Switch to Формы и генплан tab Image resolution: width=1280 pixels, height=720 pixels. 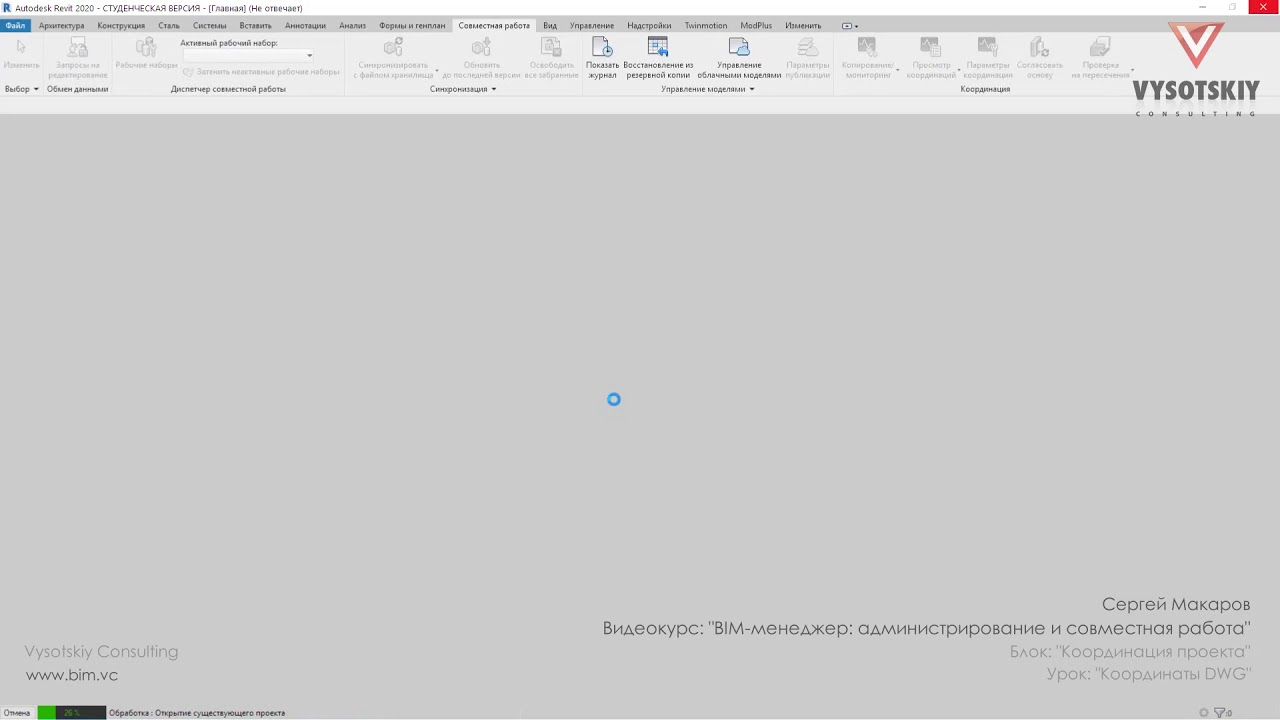pos(412,25)
